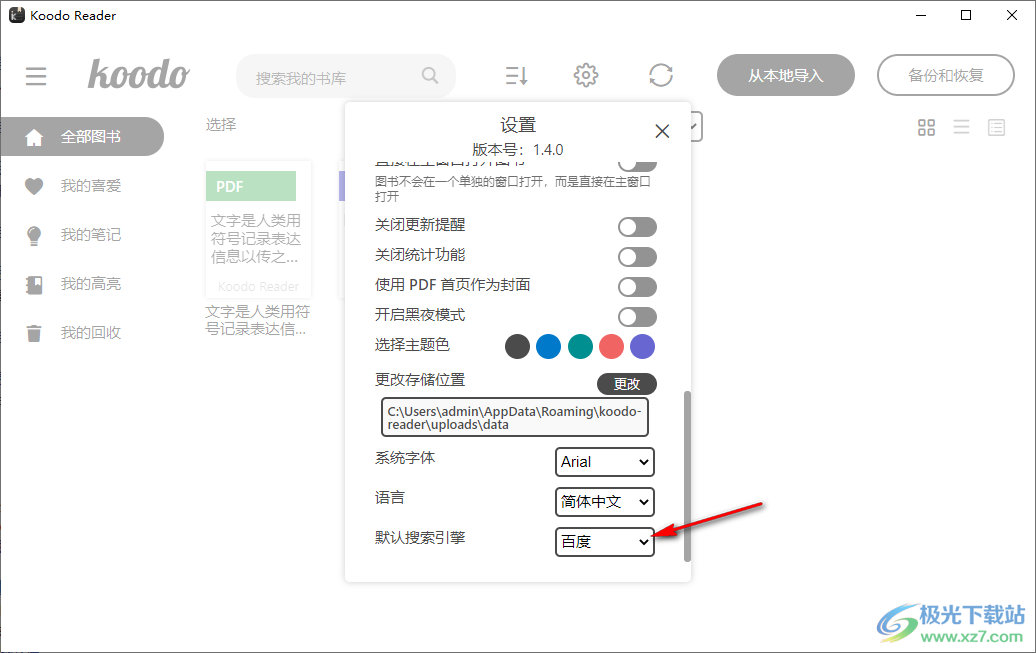The width and height of the screenshot is (1036, 653).
Task: Open the 默认搜索引擎 百度 dropdown
Action: [605, 542]
